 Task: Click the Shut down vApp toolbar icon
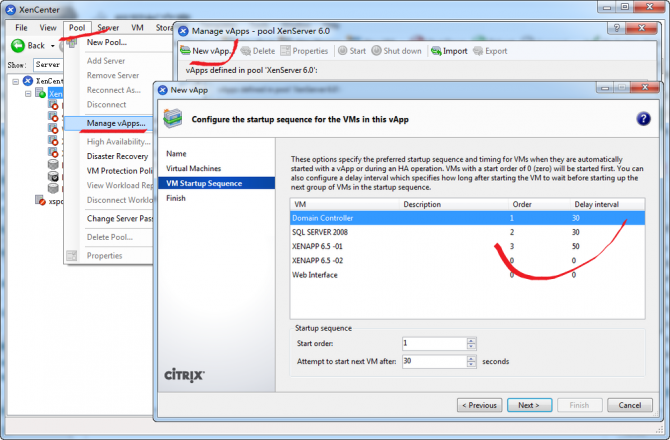point(376,51)
